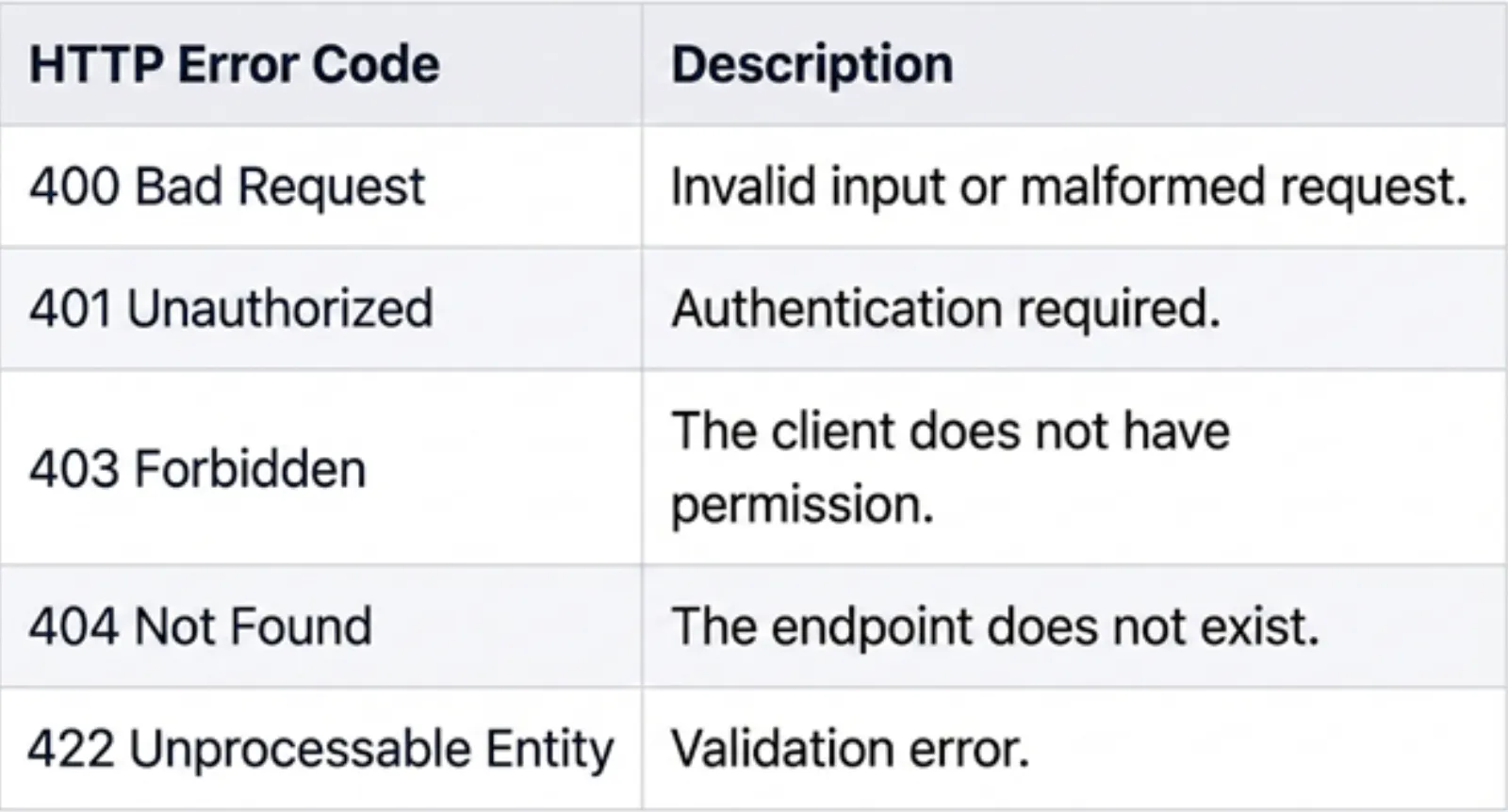
Task: Click the "Validation error." description
Action: (x=850, y=750)
